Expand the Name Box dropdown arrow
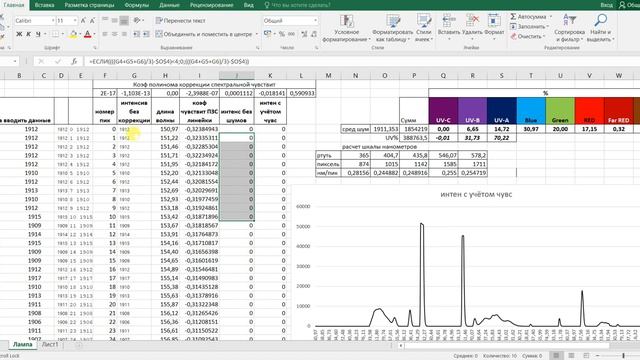Screen dimensions: 640x360 (x=15, y=61)
